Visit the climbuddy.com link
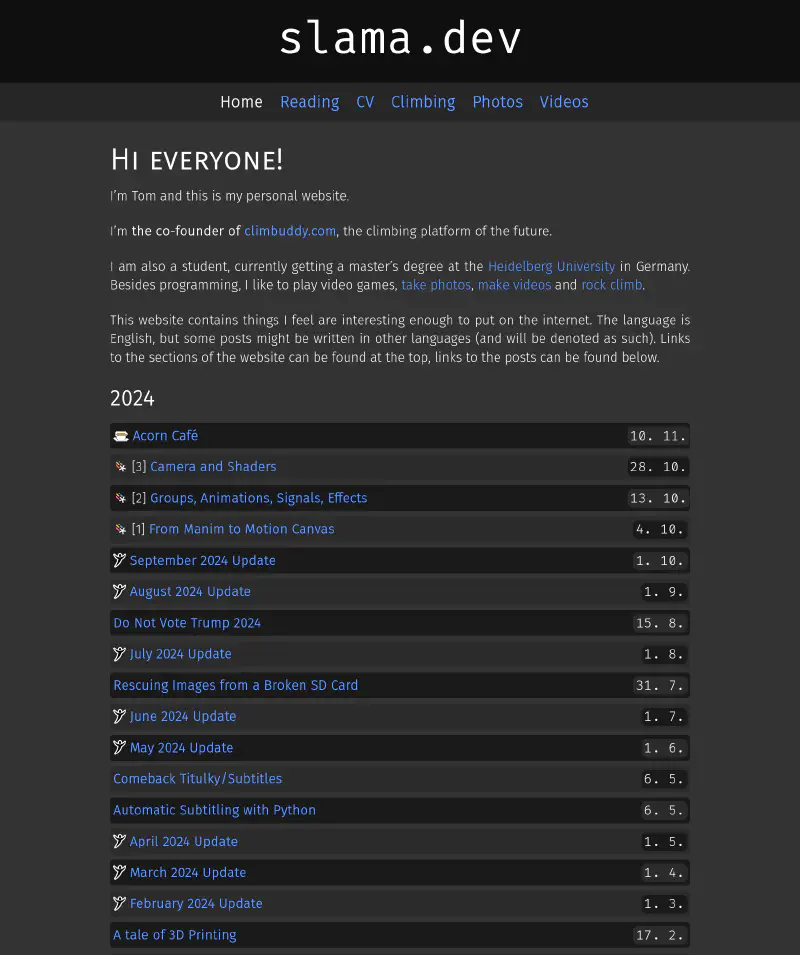Image resolution: width=800 pixels, height=955 pixels. pos(290,231)
